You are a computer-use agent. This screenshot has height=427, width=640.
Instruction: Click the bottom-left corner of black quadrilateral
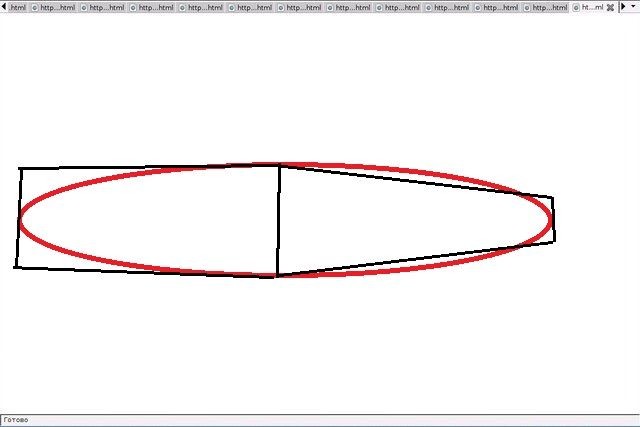pyautogui.click(x=16, y=267)
